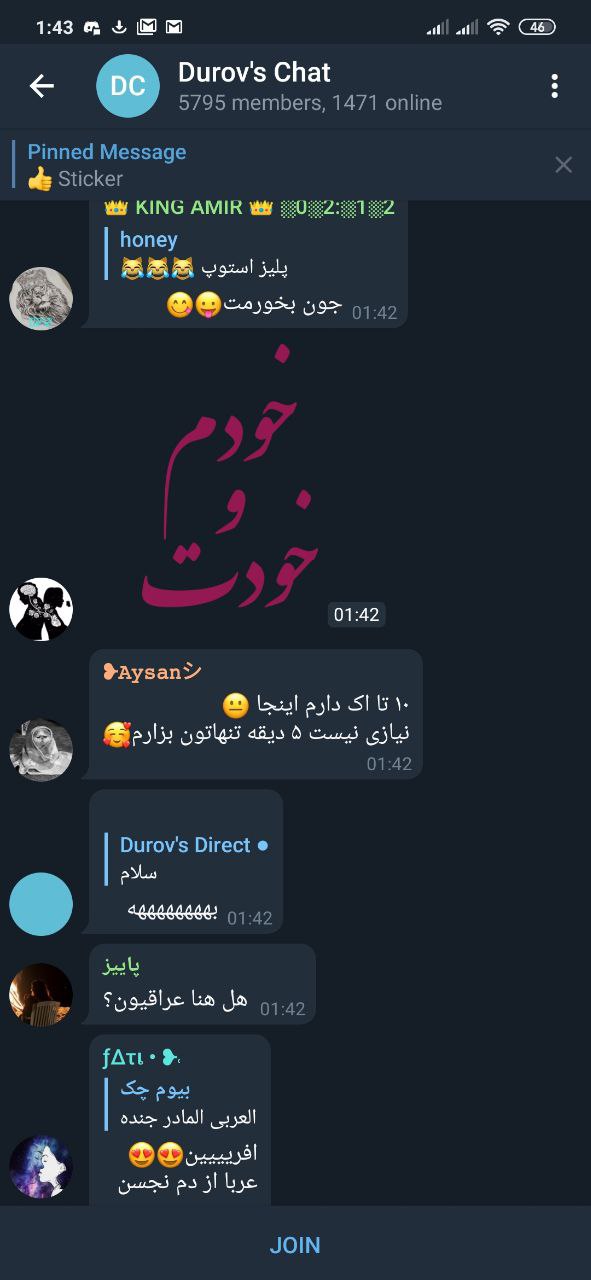Viewport: 591px width, 1280px height.
Task: Open the DC group avatar
Action: point(128,86)
